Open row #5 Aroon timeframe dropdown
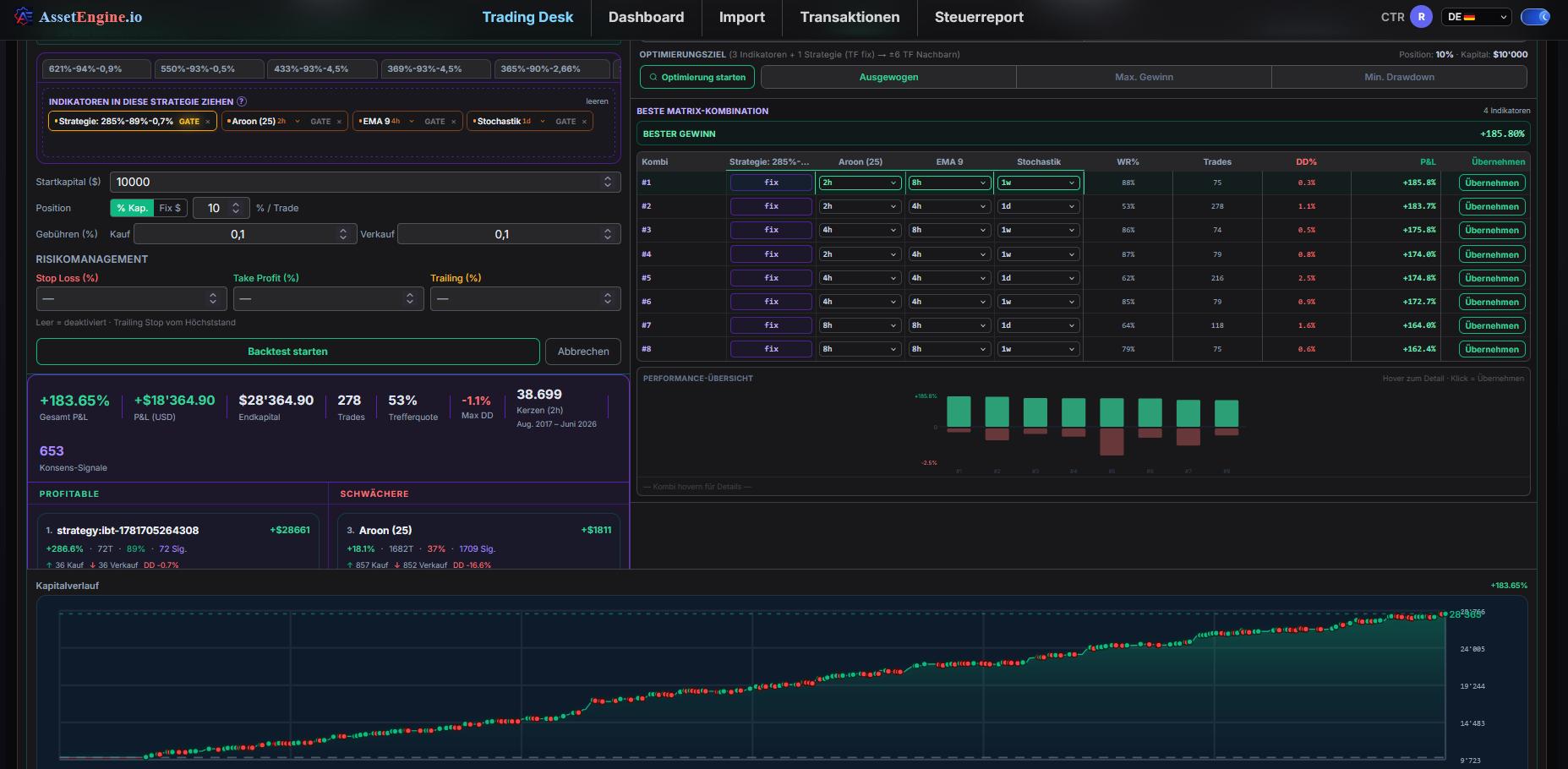 point(860,278)
